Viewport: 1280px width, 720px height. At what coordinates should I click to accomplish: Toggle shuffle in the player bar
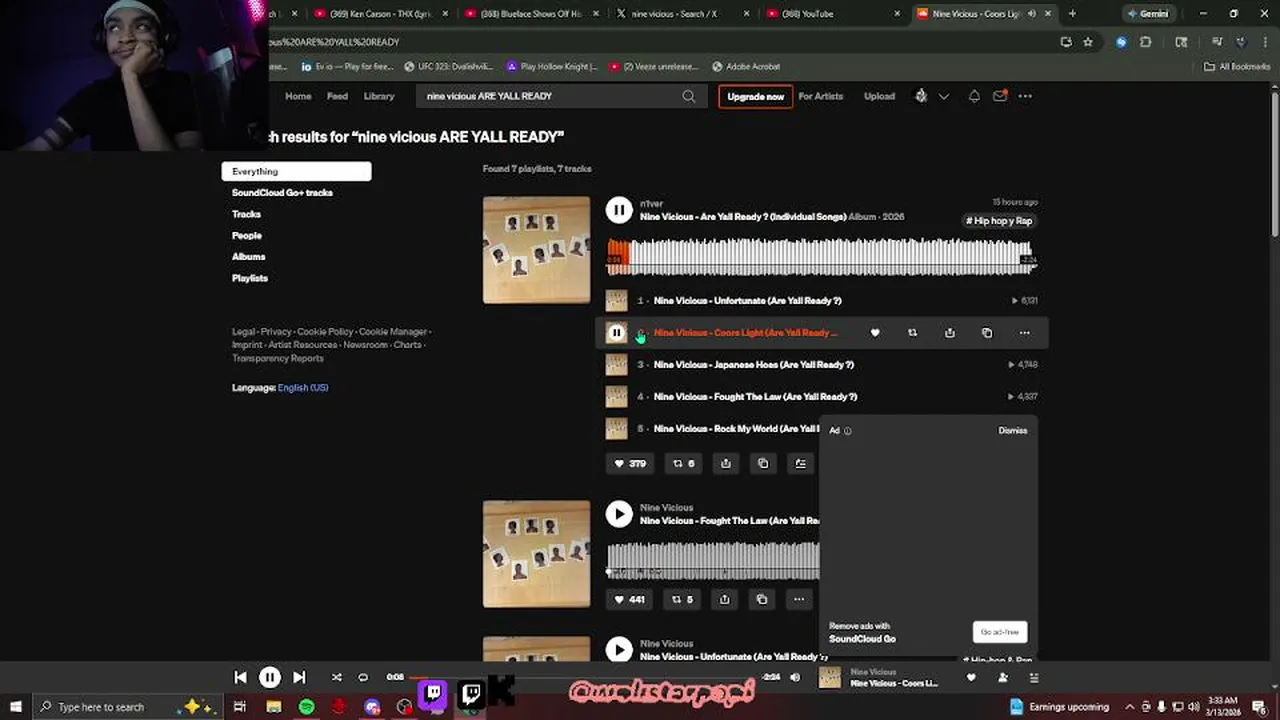pyautogui.click(x=336, y=677)
